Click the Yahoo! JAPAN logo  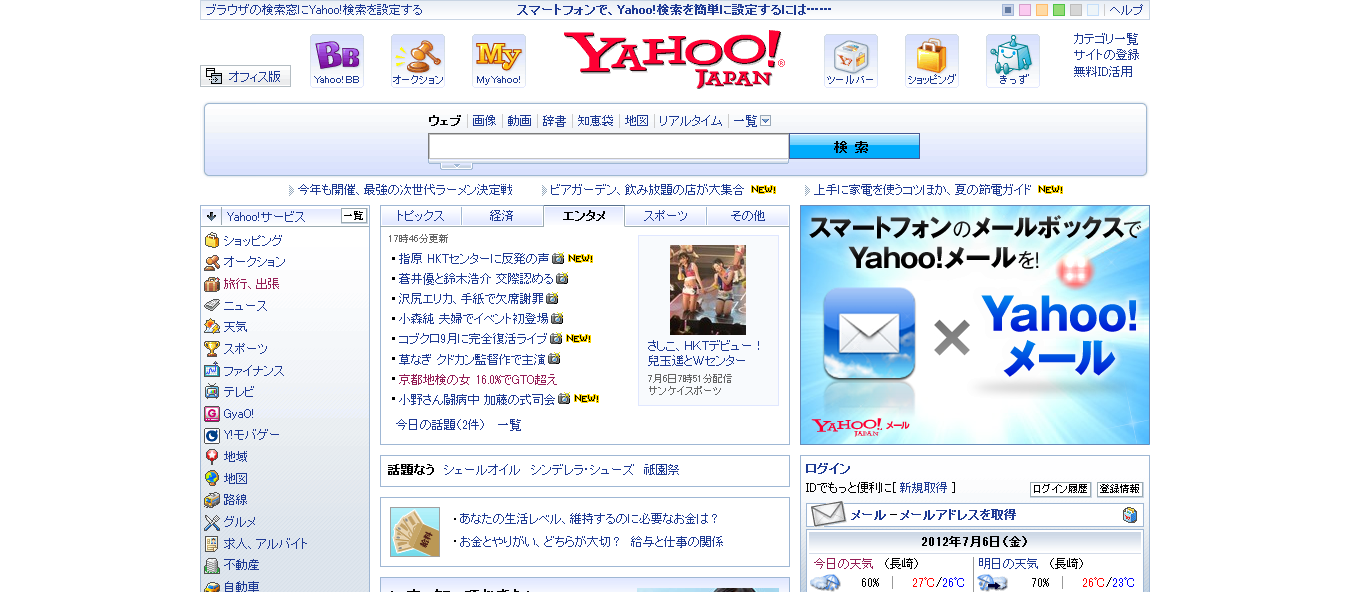point(674,59)
